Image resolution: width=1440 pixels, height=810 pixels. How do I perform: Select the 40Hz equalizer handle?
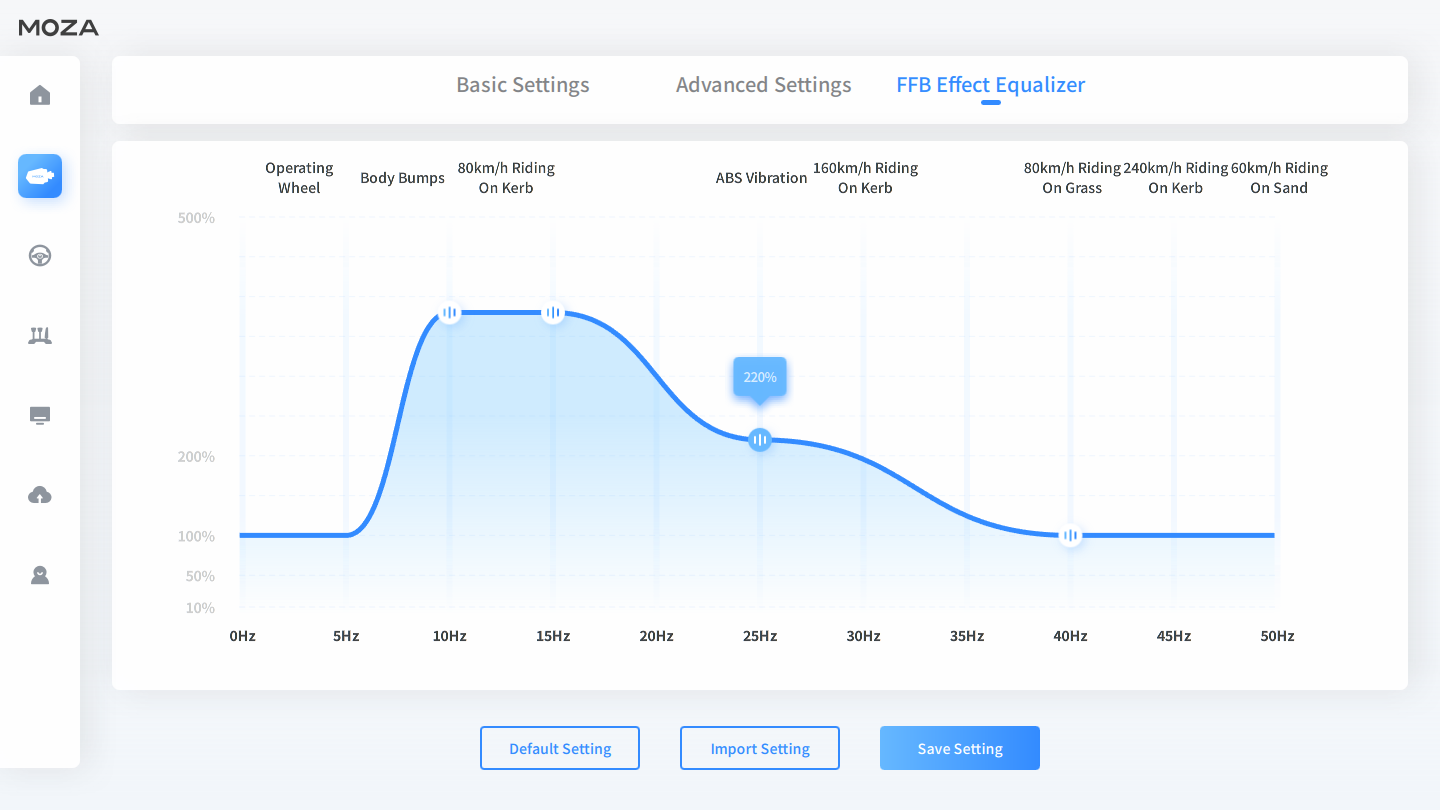[x=1071, y=535]
